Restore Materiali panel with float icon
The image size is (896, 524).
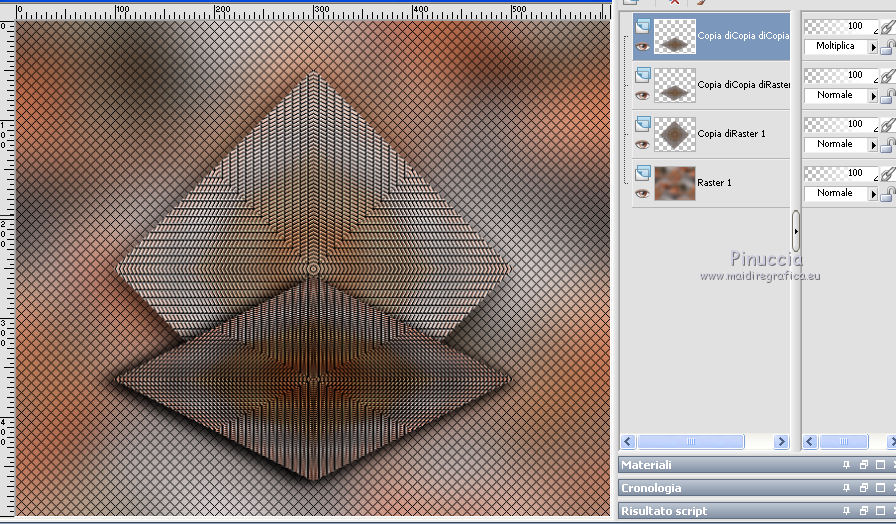[x=863, y=465]
